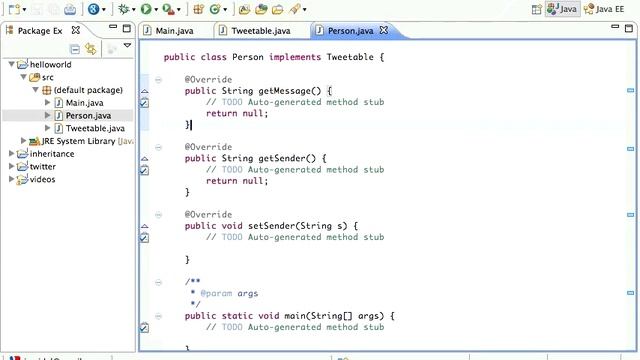Image resolution: width=640 pixels, height=360 pixels.
Task: Click the Run External Tools icon
Action: coord(168,9)
